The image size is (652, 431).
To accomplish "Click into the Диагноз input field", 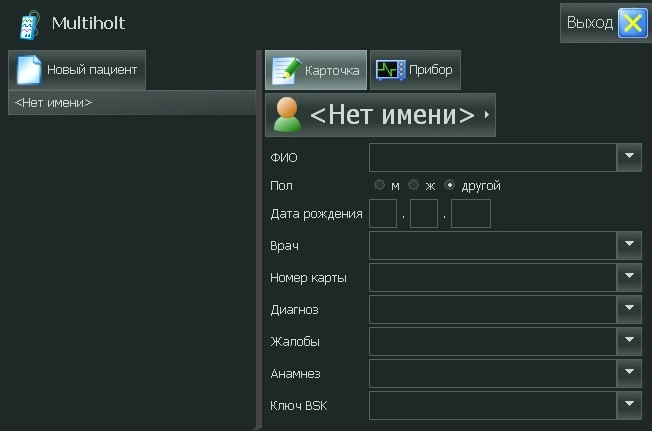I will [493, 309].
